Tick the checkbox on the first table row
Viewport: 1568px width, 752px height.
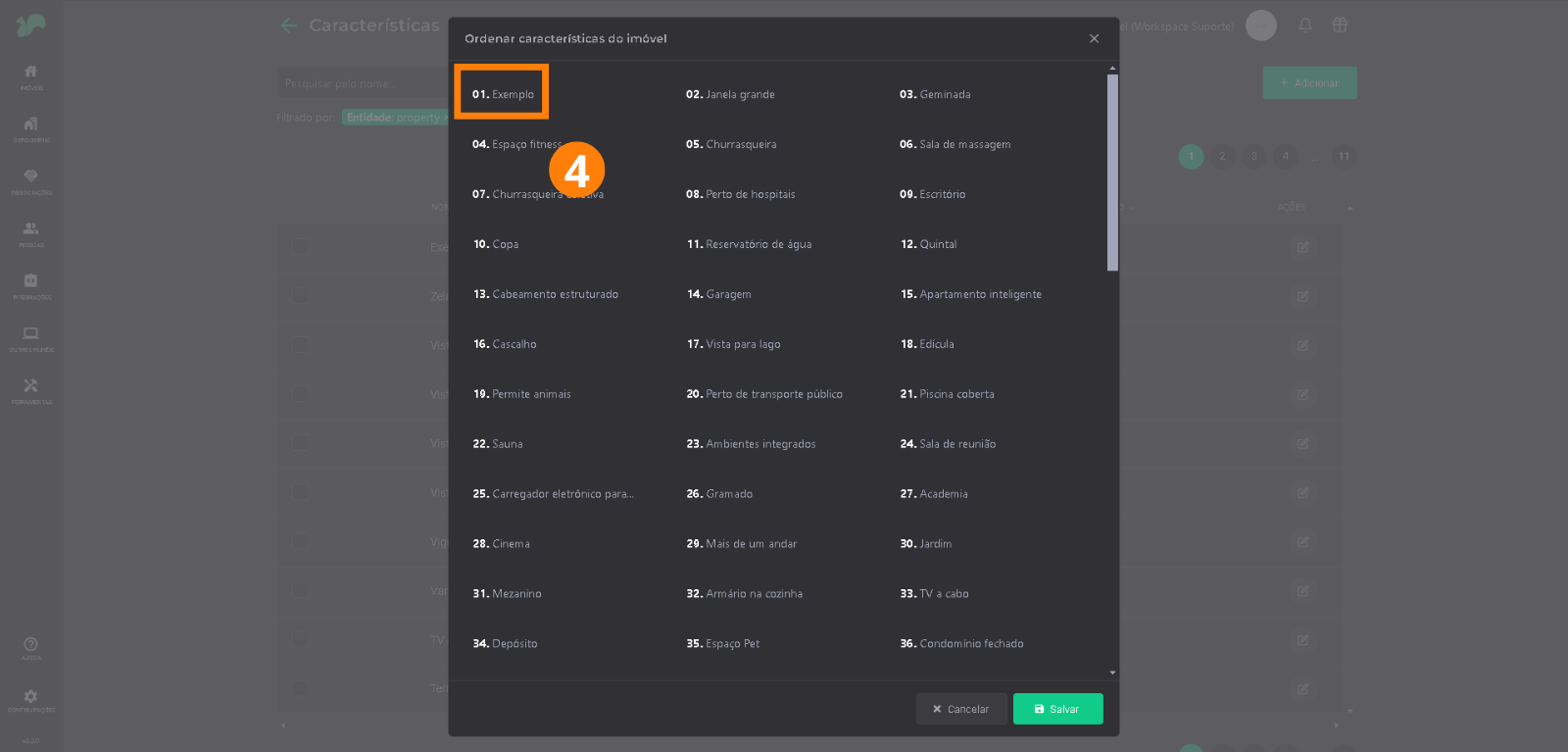301,247
